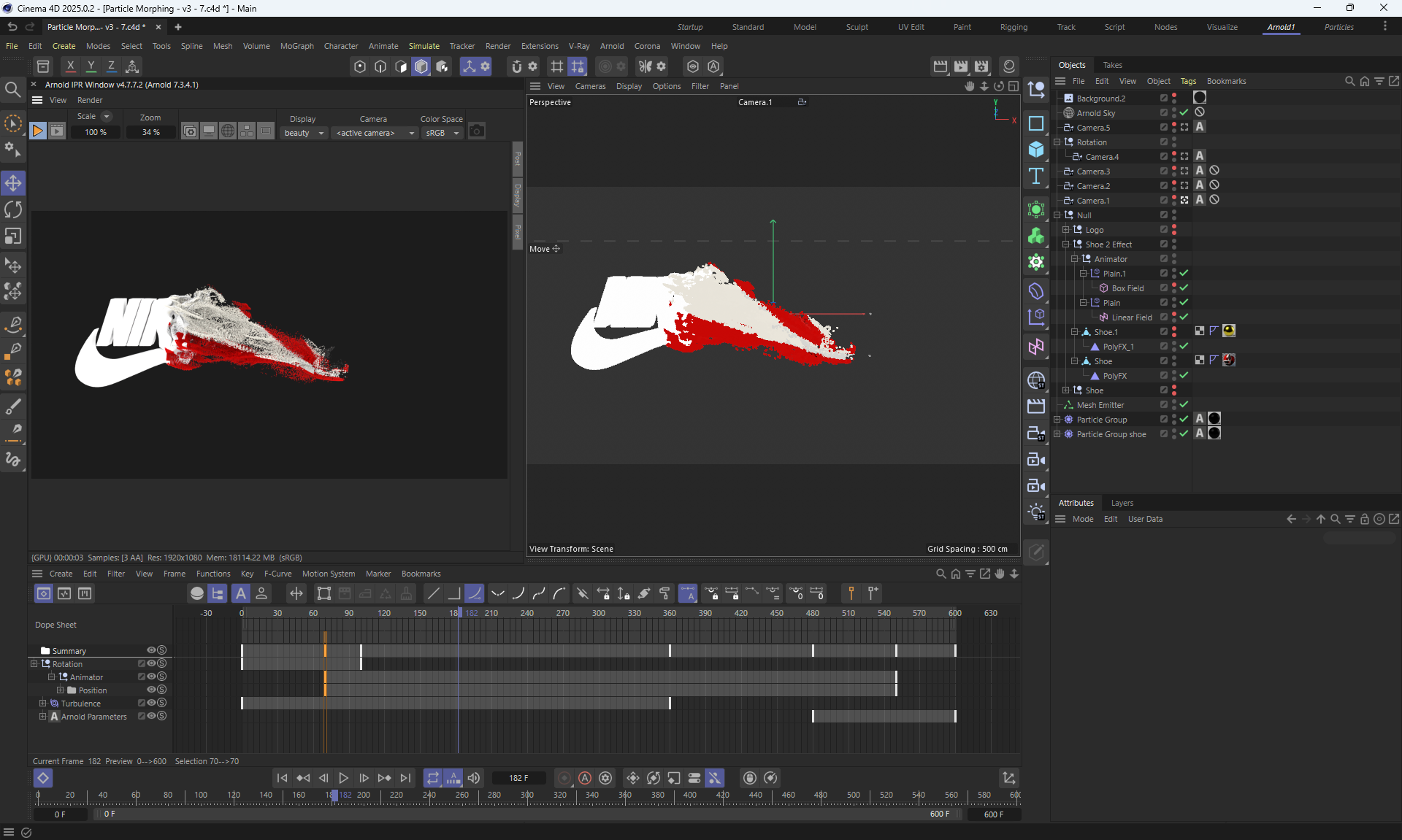Start the Arnold IPR render play button
Image resolution: width=1402 pixels, height=840 pixels.
tap(37, 131)
